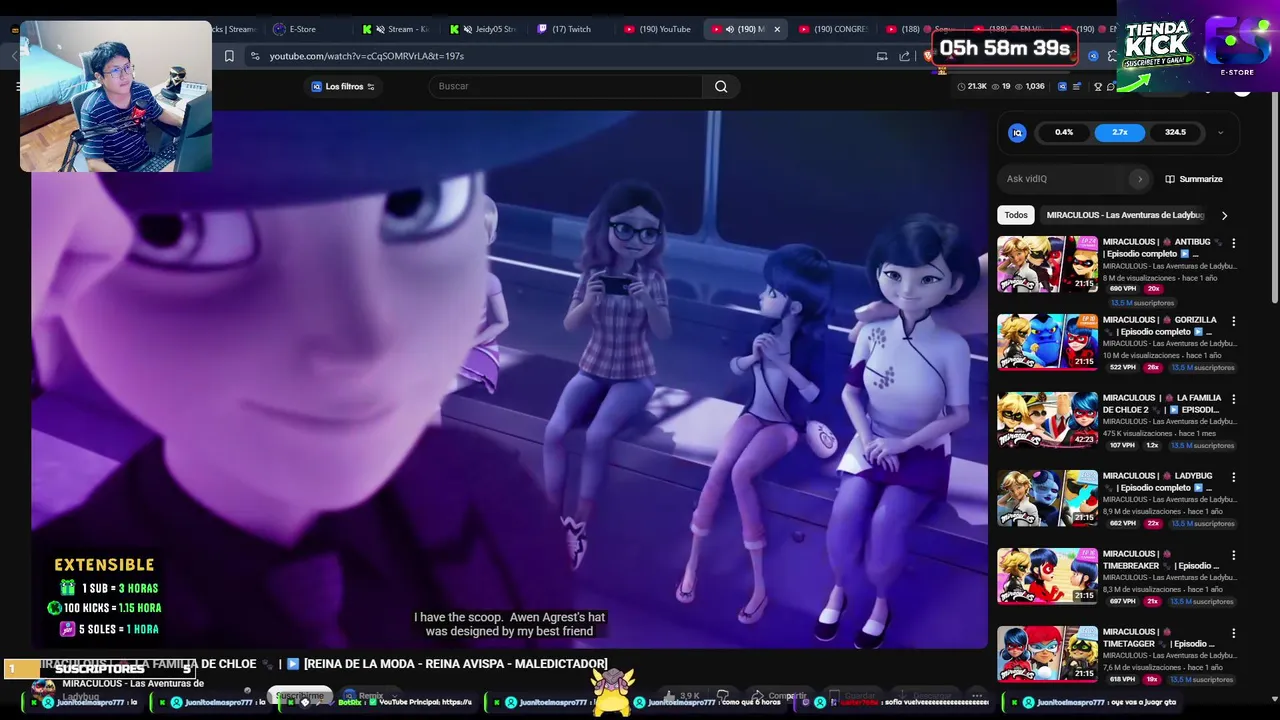This screenshot has width=1280, height=720.
Task: Open the ANTIBUG video three-dot menu
Action: pos(1233,243)
